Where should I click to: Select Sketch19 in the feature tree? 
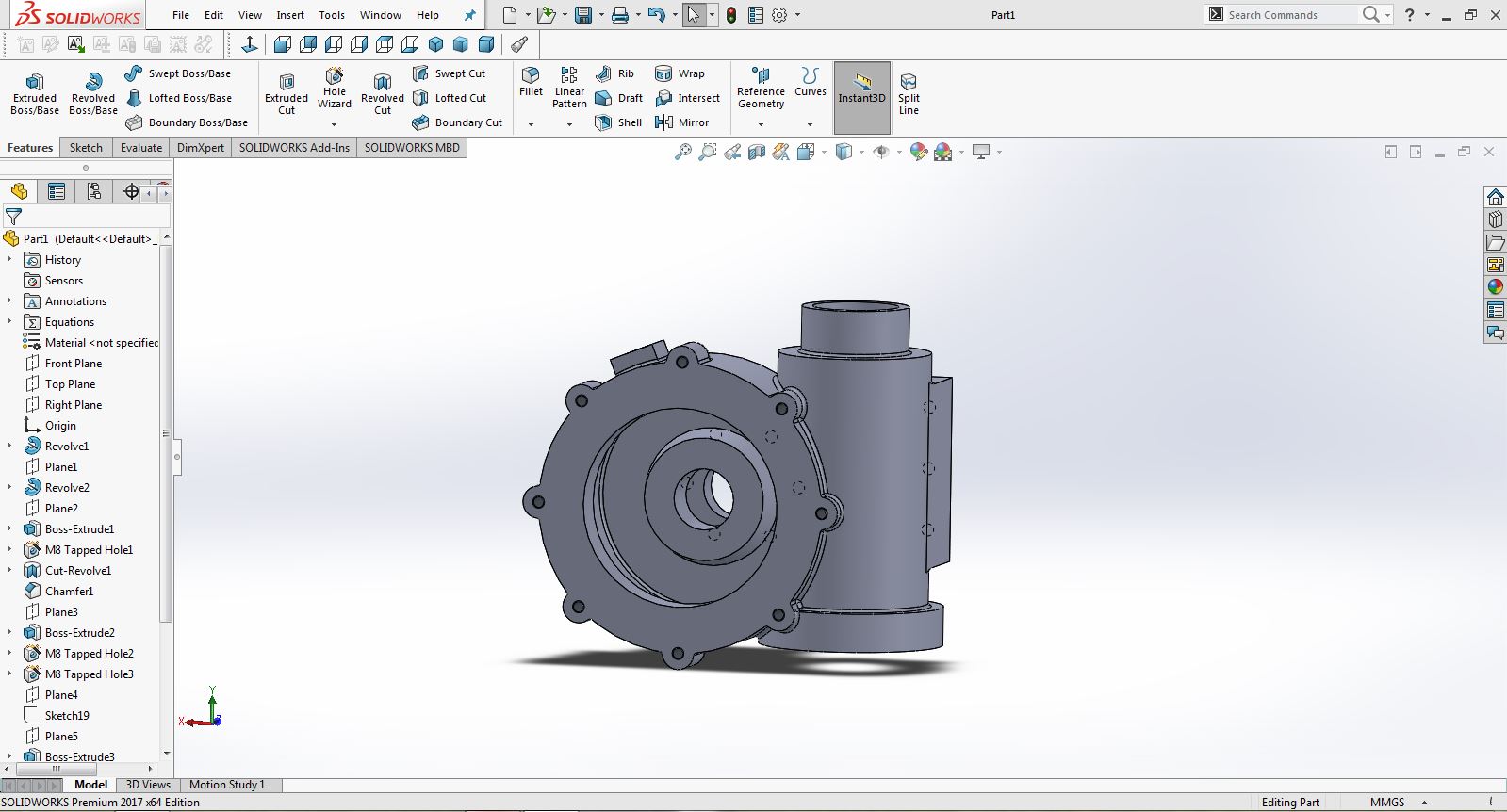[x=67, y=716]
